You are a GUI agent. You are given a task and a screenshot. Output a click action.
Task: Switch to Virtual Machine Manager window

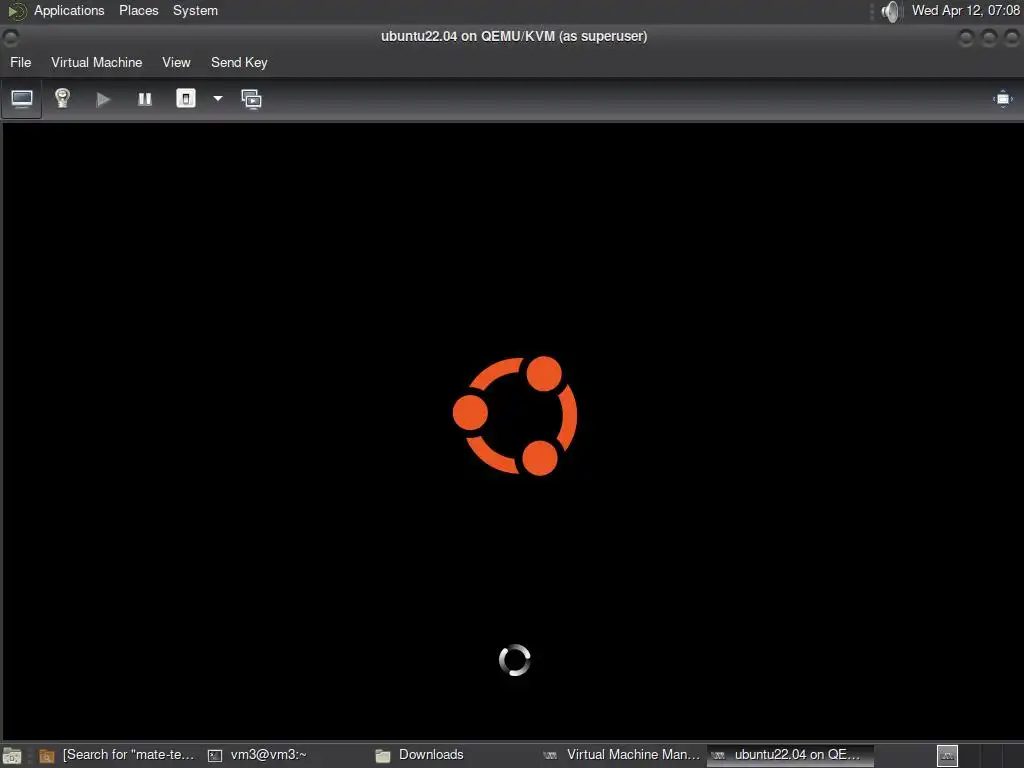click(621, 755)
